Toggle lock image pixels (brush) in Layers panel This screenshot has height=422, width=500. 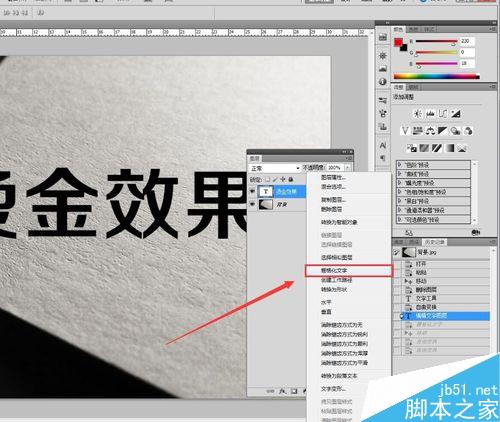(x=275, y=179)
